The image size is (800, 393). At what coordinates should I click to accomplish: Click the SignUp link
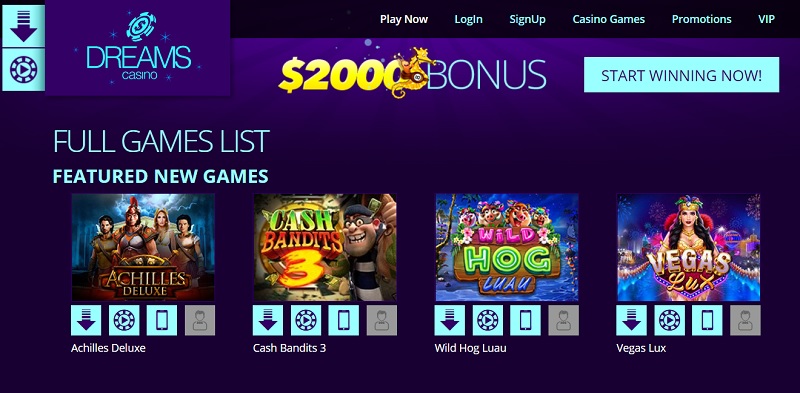point(528,19)
